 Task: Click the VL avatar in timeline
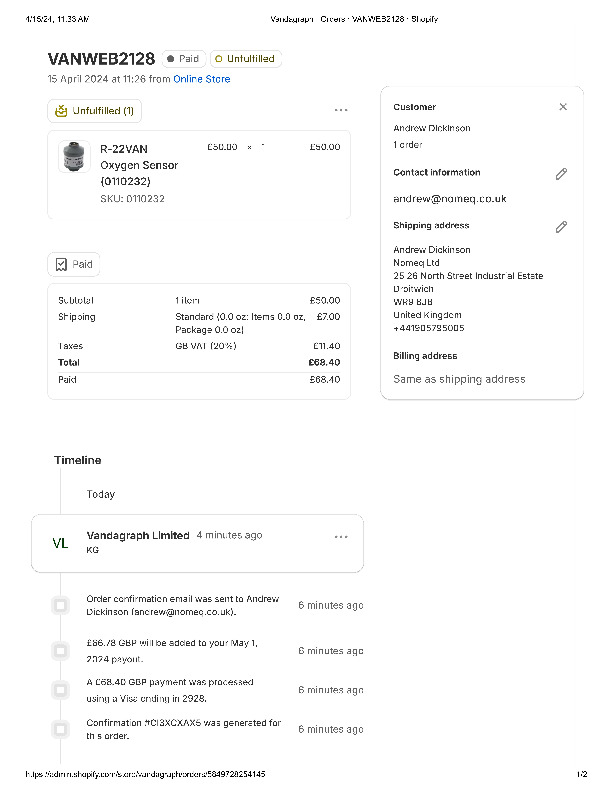(x=60, y=543)
